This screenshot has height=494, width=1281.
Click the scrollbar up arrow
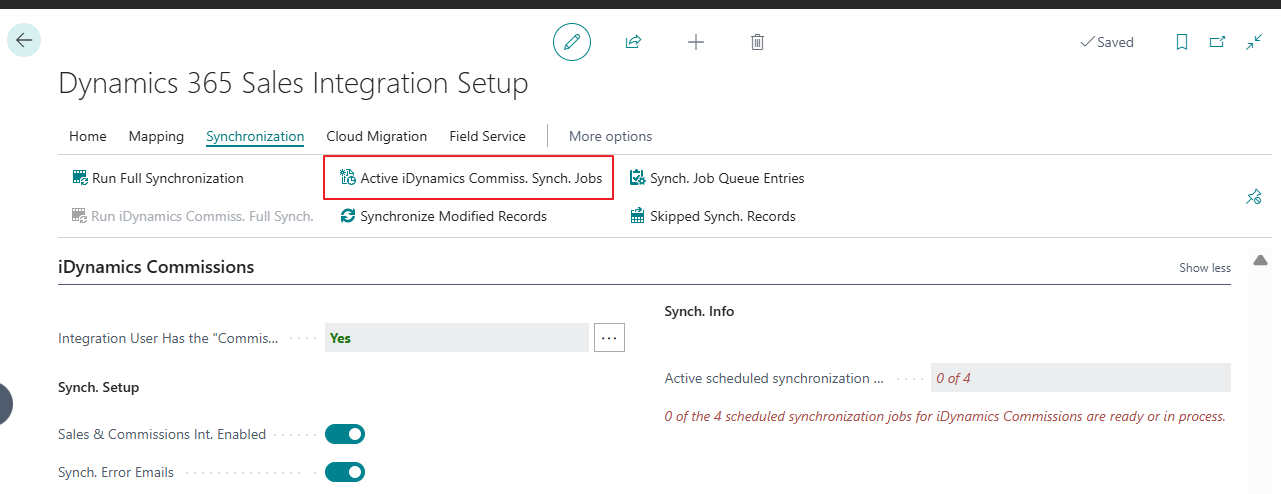(1260, 260)
